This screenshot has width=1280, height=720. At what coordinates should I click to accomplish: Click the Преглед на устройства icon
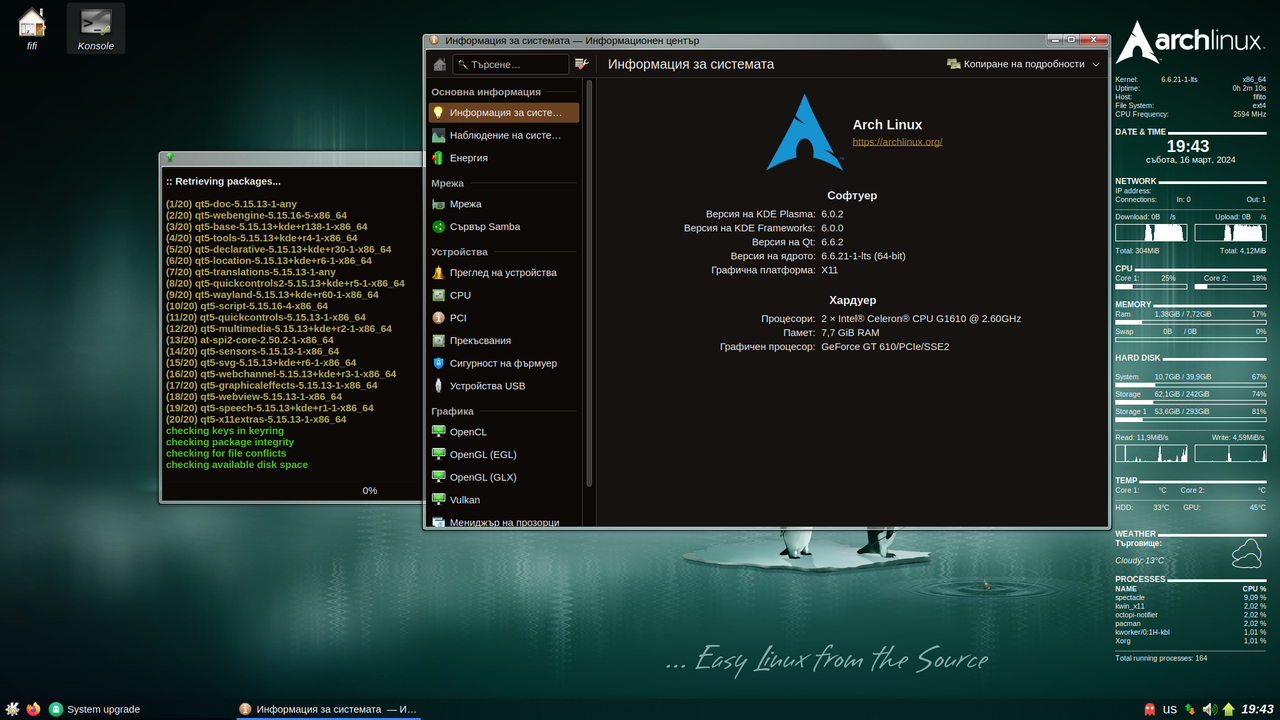pyautogui.click(x=438, y=272)
